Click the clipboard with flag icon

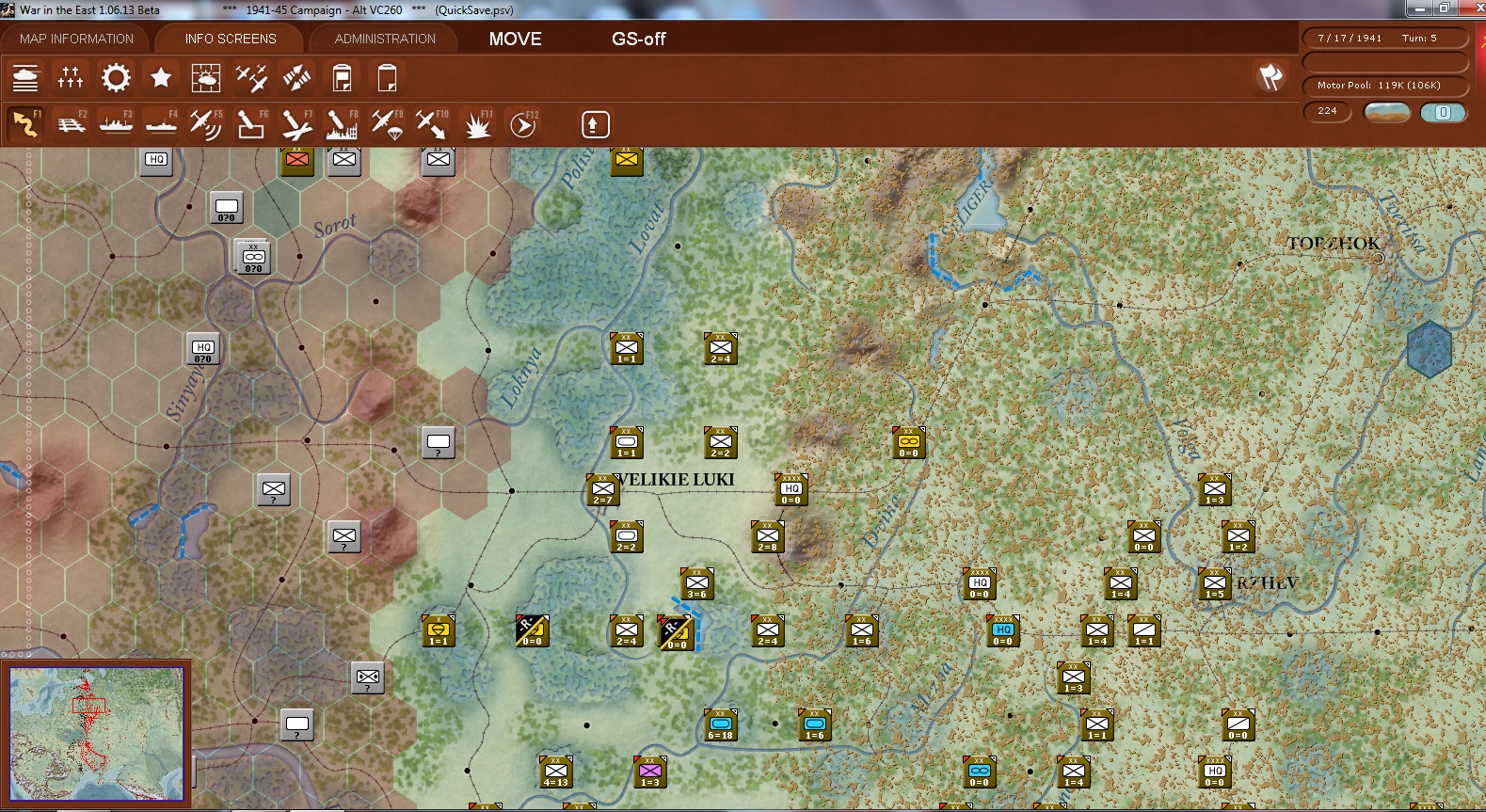pyautogui.click(x=342, y=77)
